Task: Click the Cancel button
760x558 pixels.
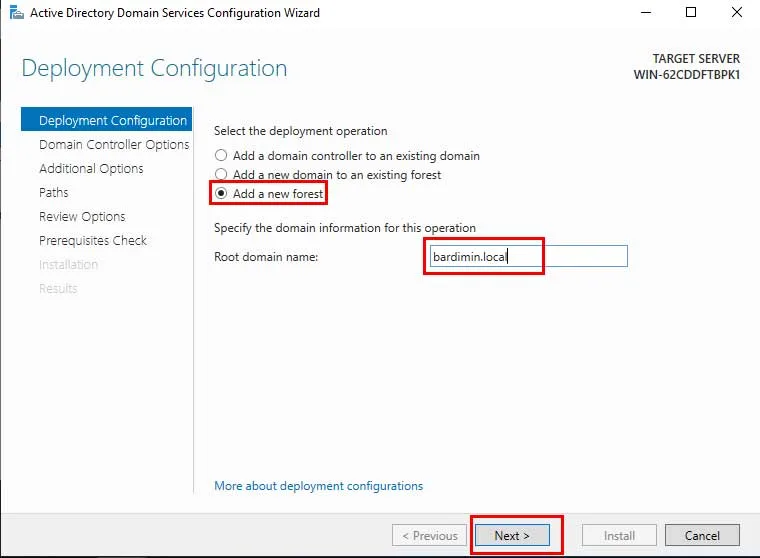Action: point(702,535)
